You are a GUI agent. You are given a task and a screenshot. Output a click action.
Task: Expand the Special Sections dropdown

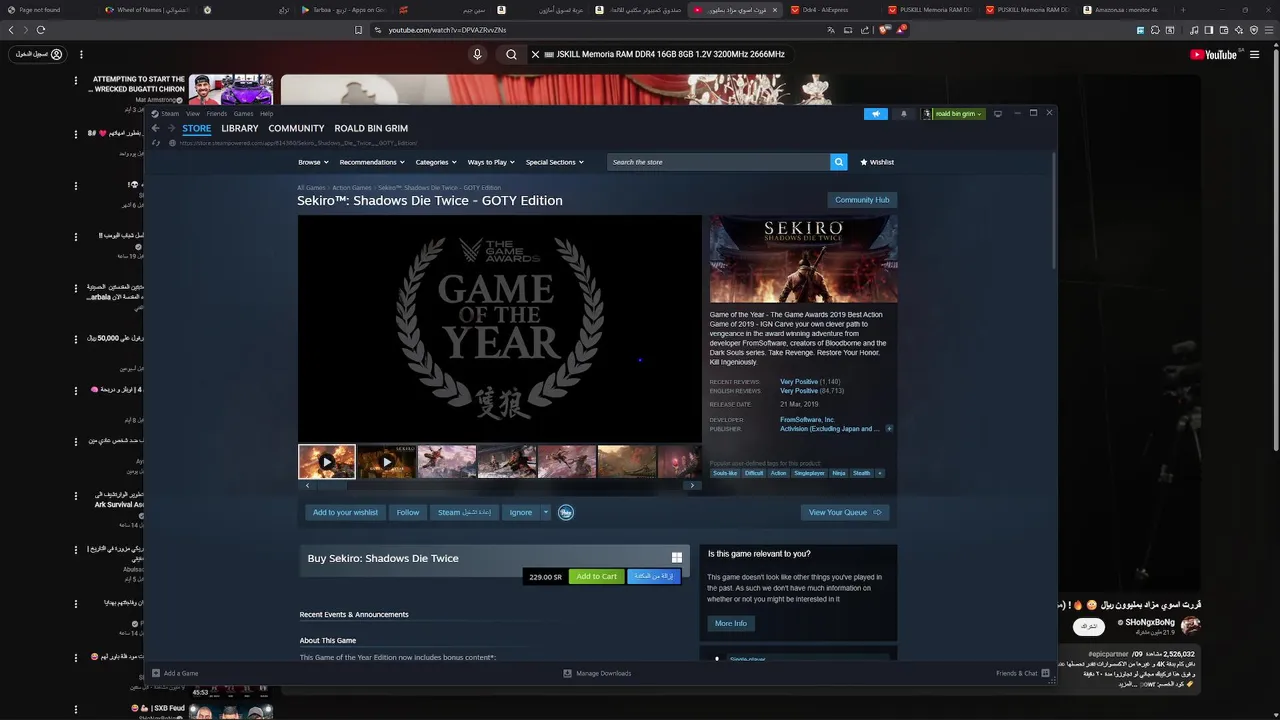pyautogui.click(x=554, y=162)
